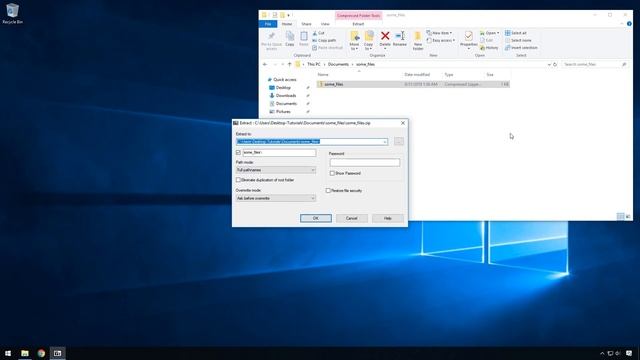Open the Windows Start menu

(8, 353)
